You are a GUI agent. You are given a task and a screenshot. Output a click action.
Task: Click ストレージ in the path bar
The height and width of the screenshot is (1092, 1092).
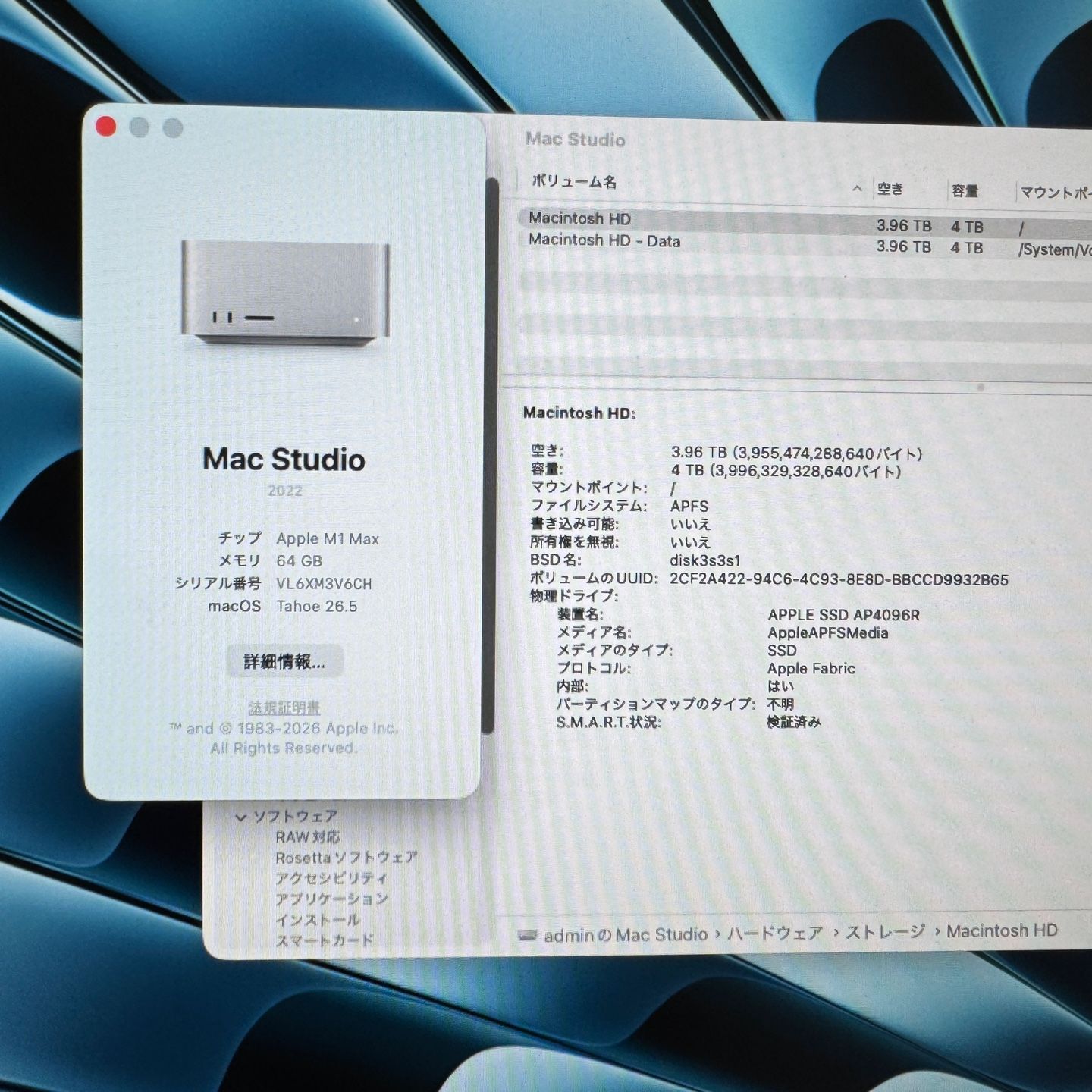(885, 932)
